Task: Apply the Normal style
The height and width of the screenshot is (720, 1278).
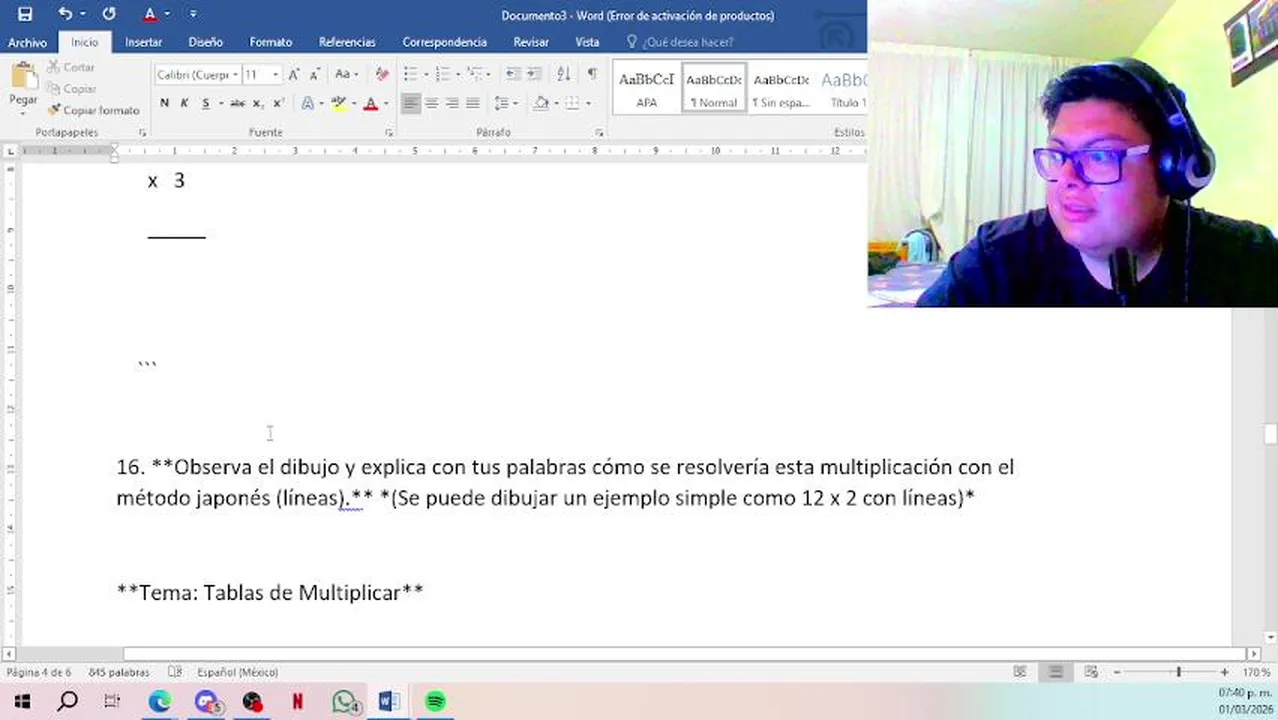Action: point(714,88)
